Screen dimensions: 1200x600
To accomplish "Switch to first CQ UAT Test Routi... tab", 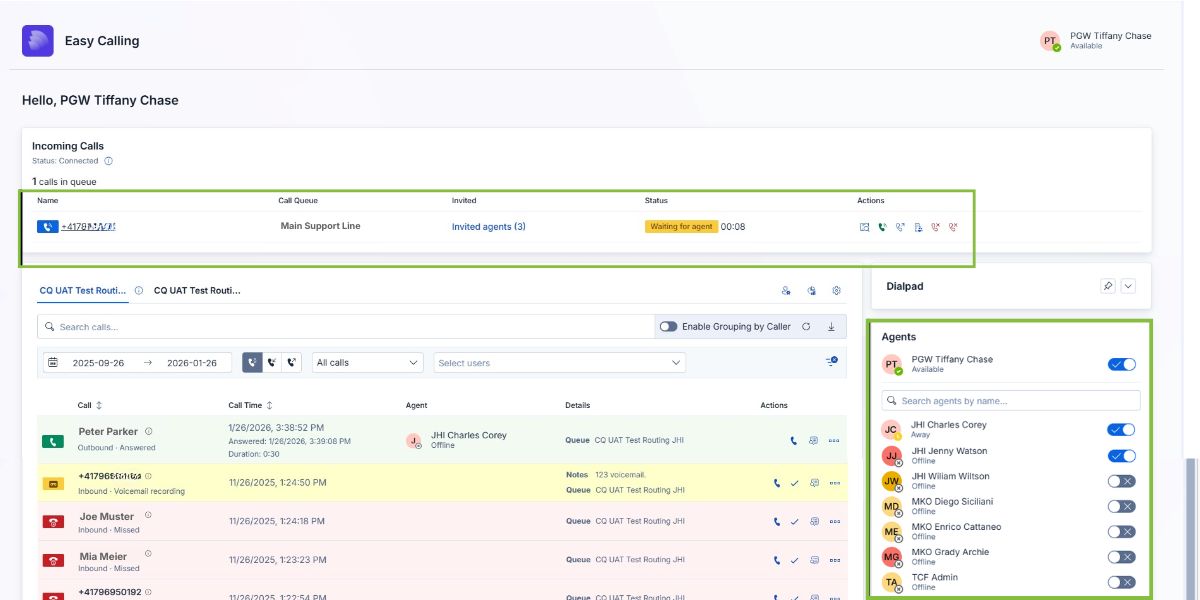I will click(x=84, y=291).
